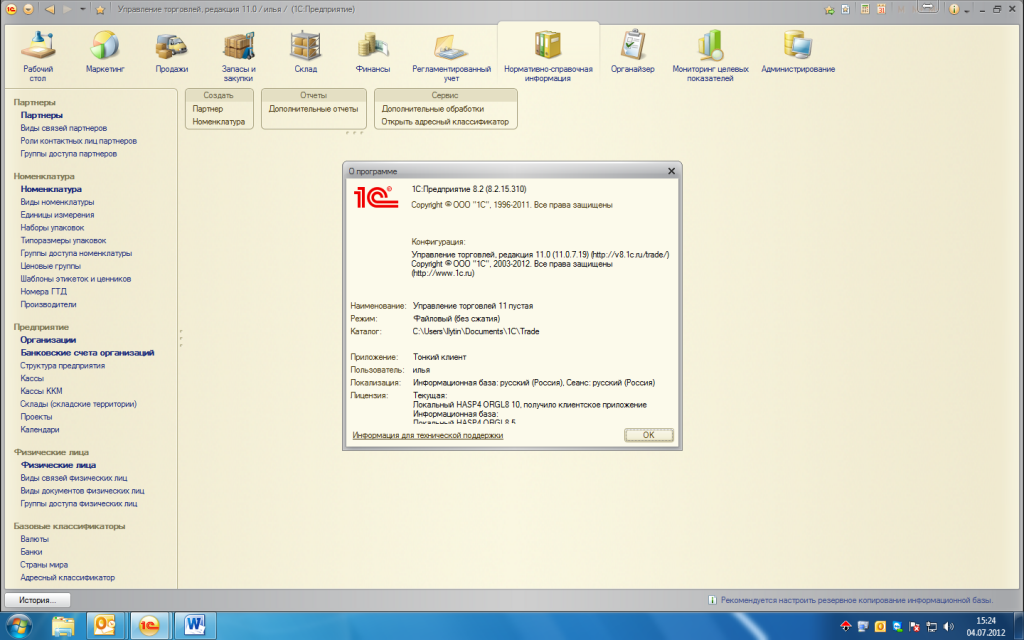Open Производители
This screenshot has width=1024, height=640.
(48, 305)
